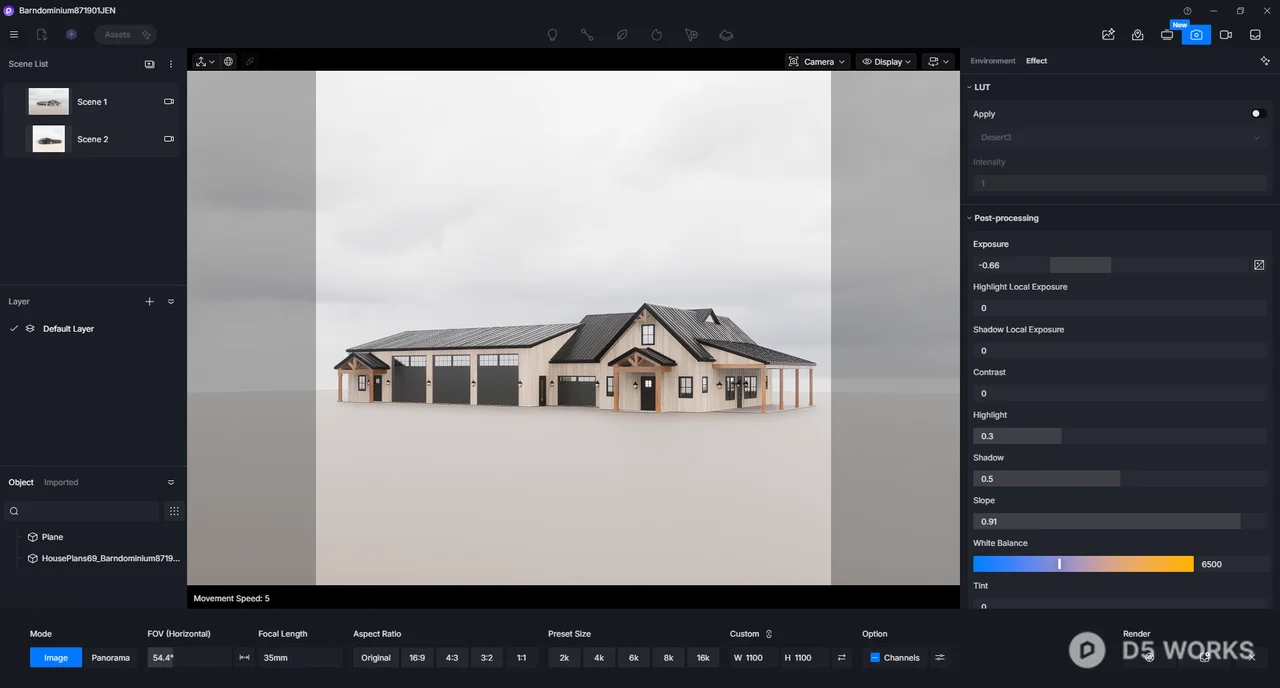
Task: Select the Original aspect ratio
Action: (376, 658)
